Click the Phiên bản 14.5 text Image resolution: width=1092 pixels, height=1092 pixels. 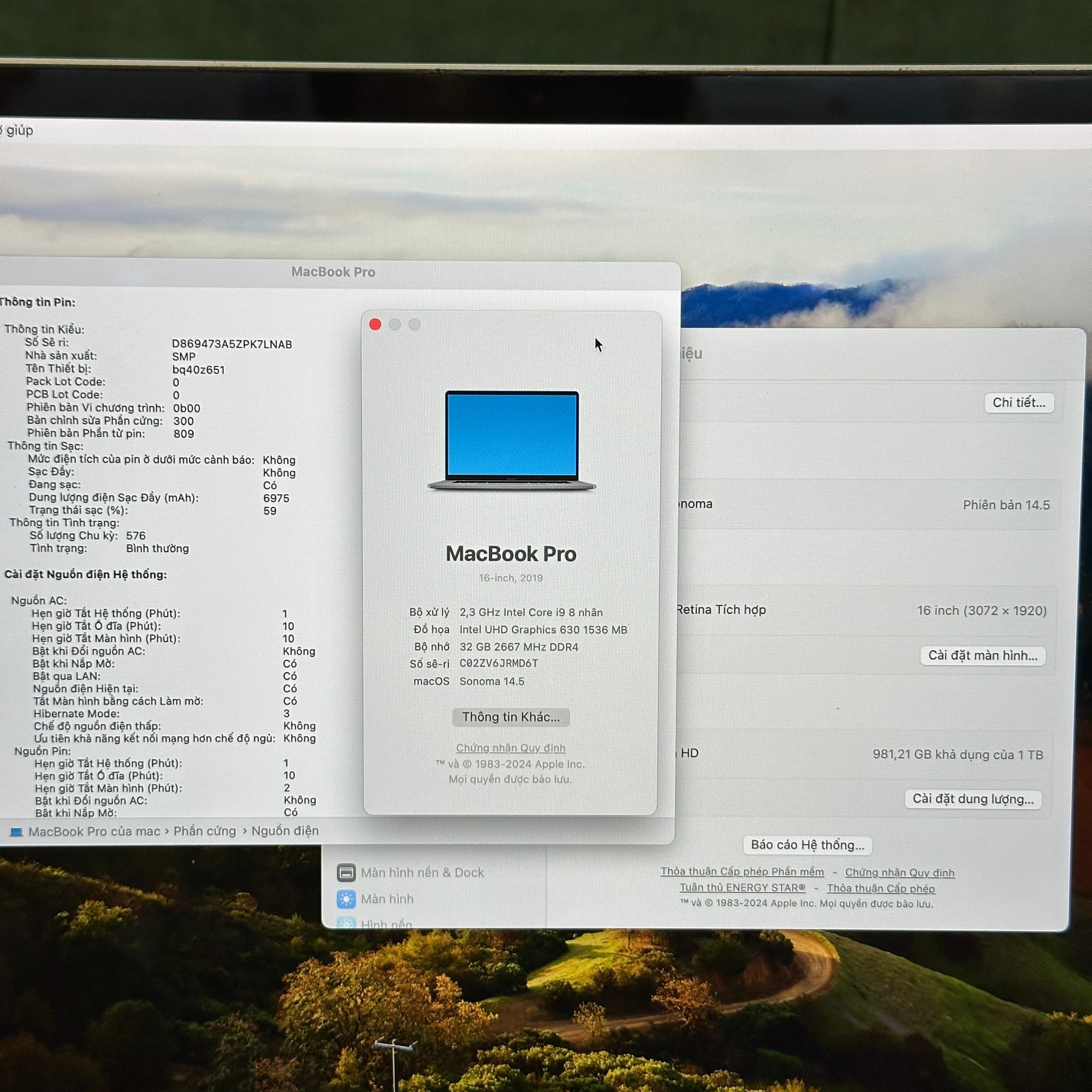tap(1006, 505)
